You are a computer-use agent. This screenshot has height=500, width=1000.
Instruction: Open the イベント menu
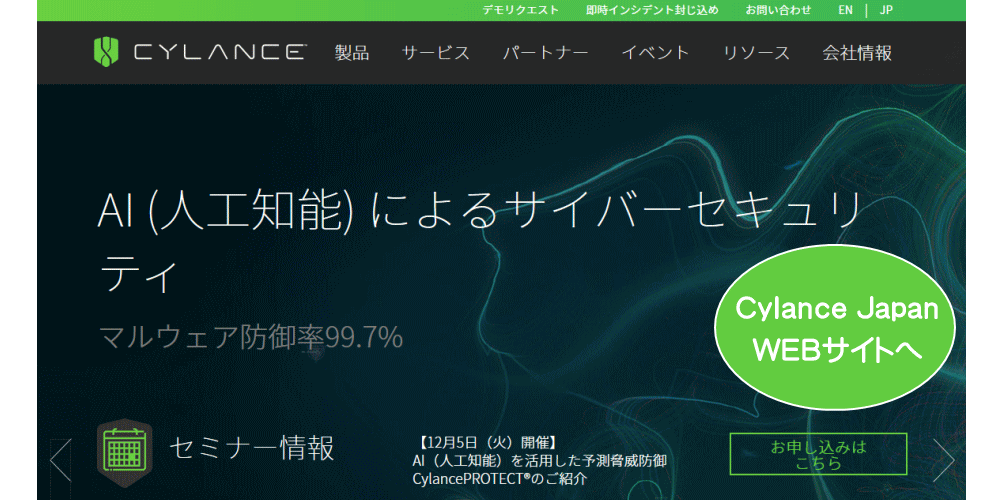tap(656, 53)
